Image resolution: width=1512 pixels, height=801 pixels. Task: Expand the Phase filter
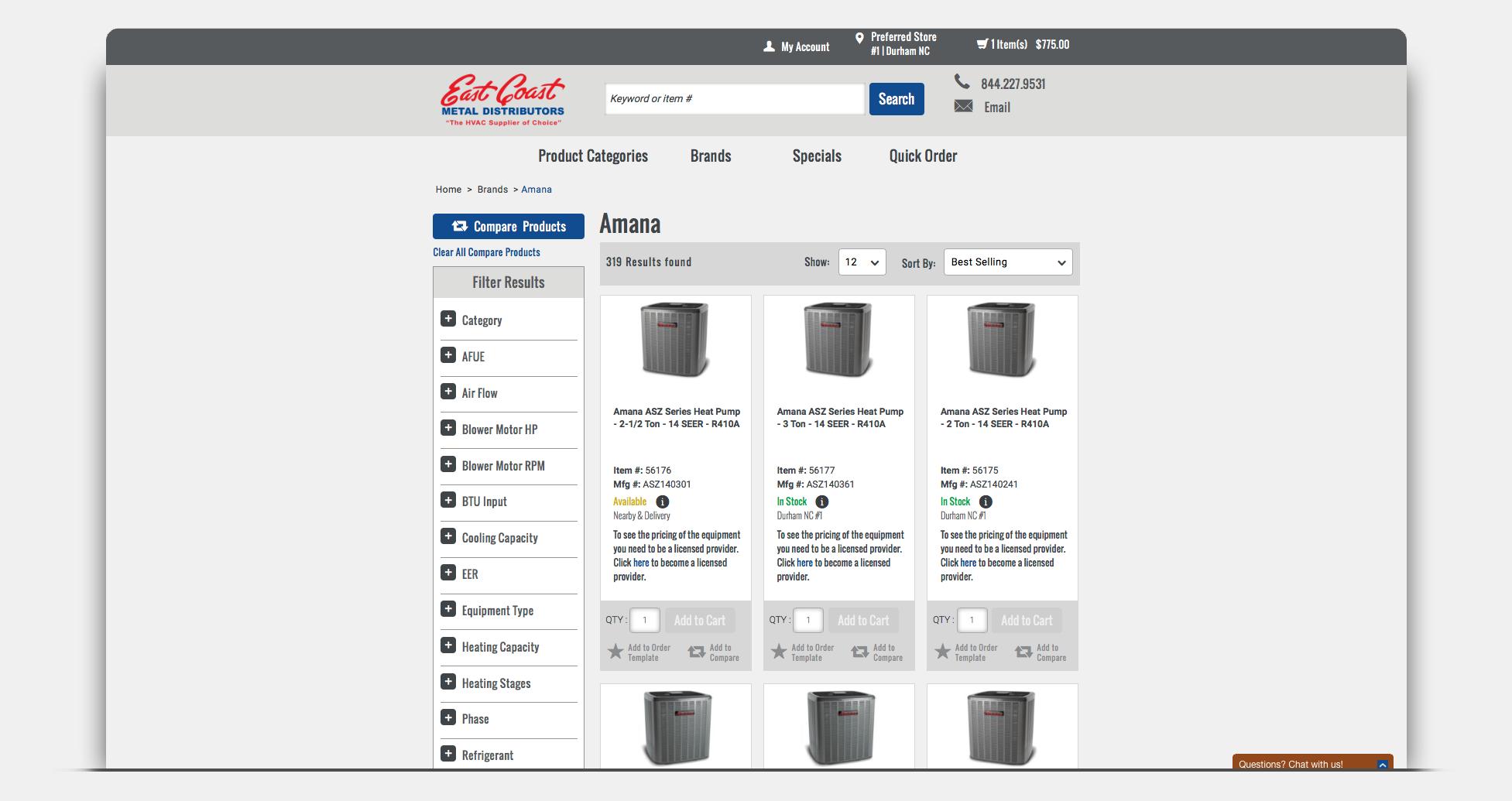[x=447, y=717]
